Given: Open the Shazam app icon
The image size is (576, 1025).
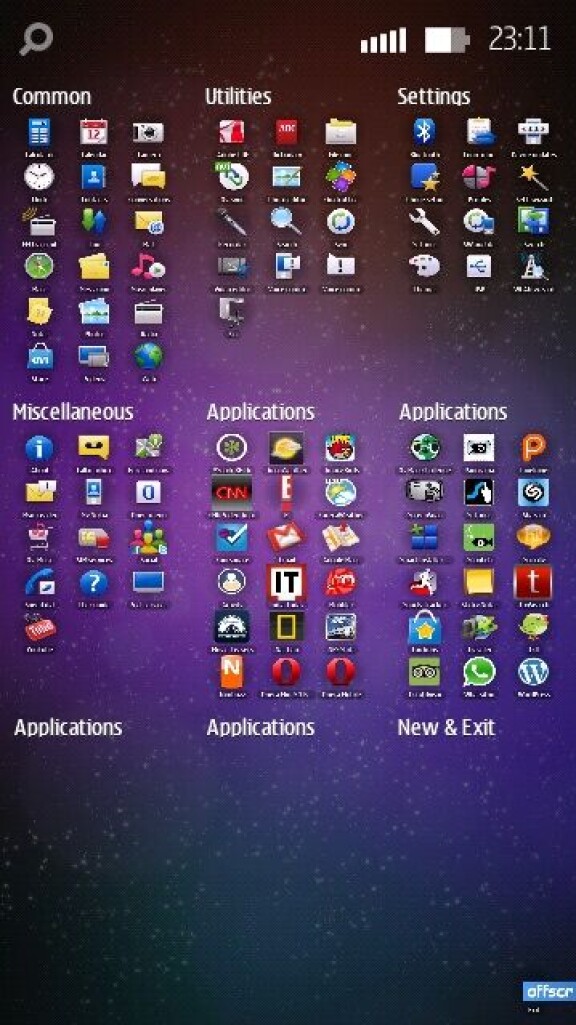Looking at the screenshot, I should tap(534, 493).
